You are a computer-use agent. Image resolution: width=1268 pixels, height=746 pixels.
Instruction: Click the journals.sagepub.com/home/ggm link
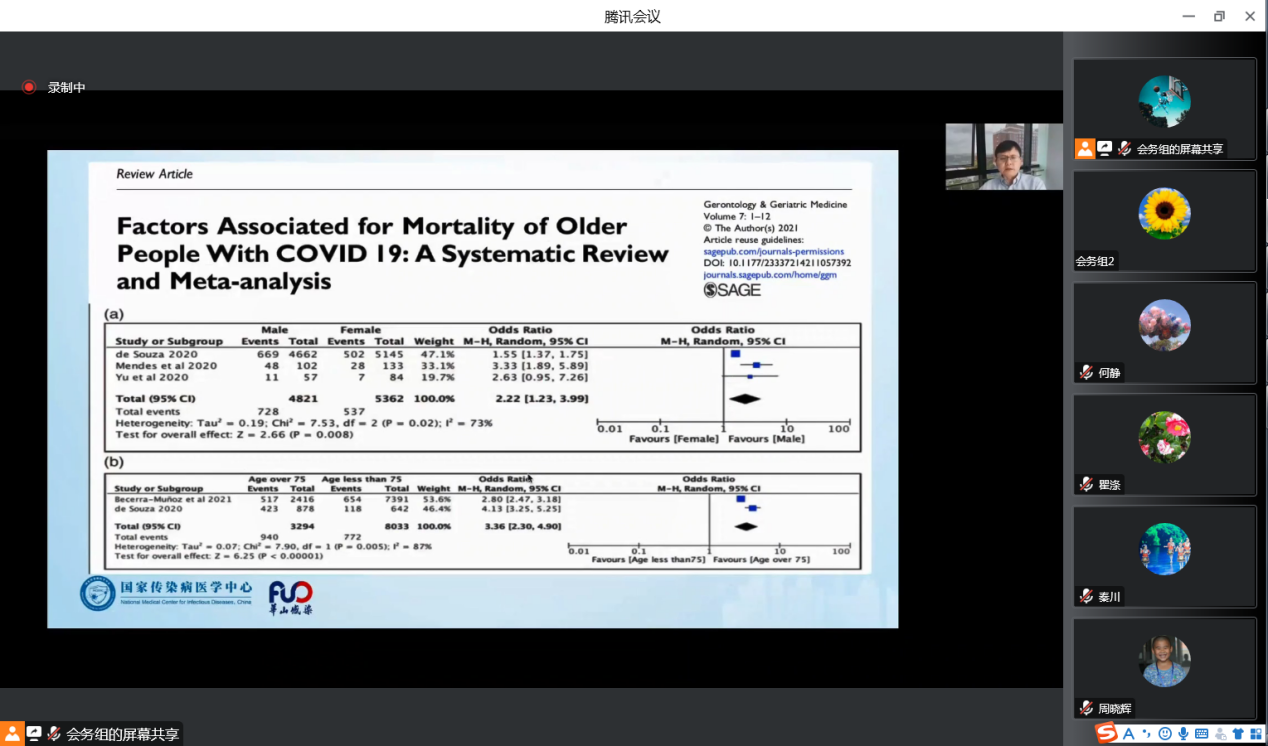(769, 274)
